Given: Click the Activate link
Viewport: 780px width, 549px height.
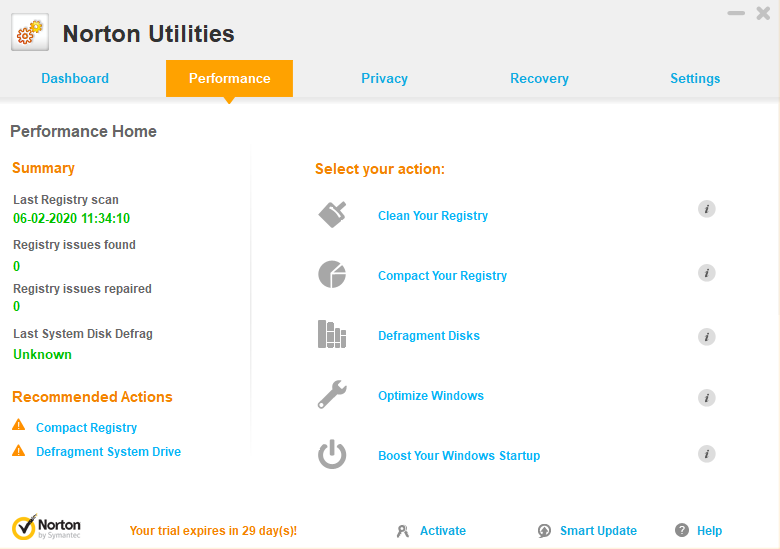Looking at the screenshot, I should point(443,531).
